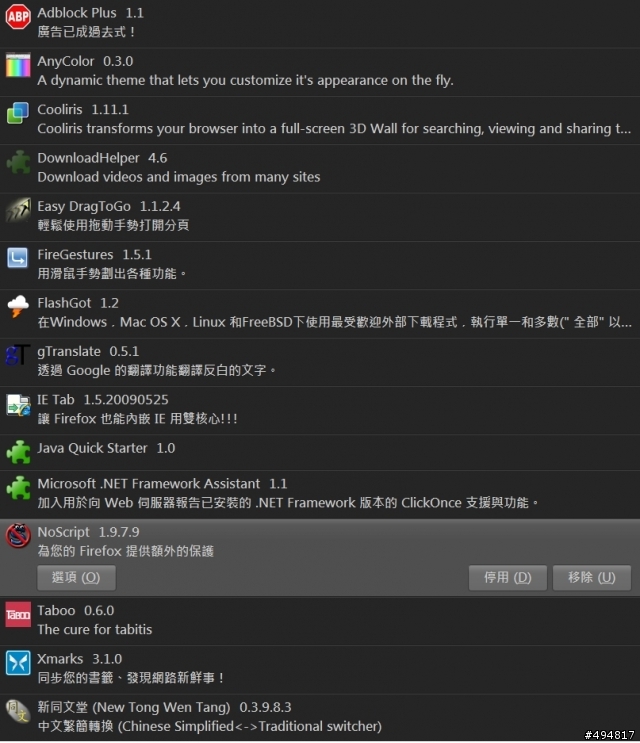Remove NoScript using 移除 (U) button
The image size is (640, 743).
tap(592, 577)
